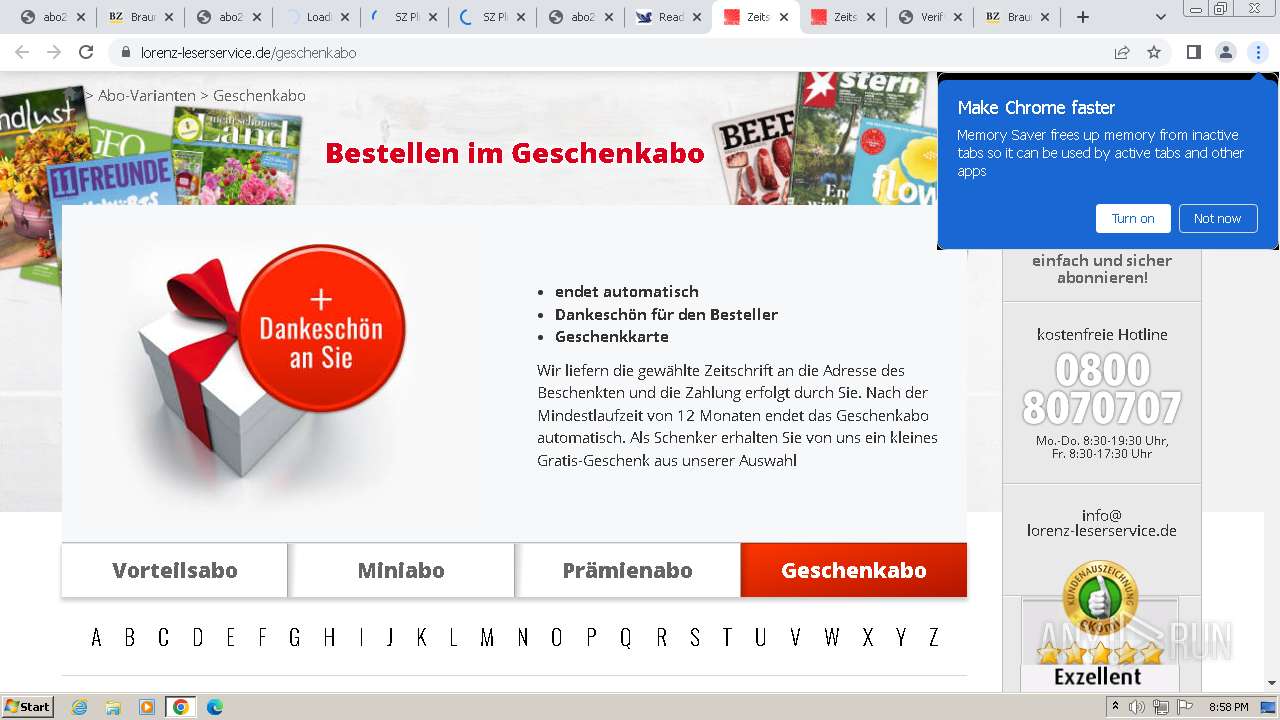Filter magazines by letter Z
This screenshot has width=1280, height=720.
point(934,637)
